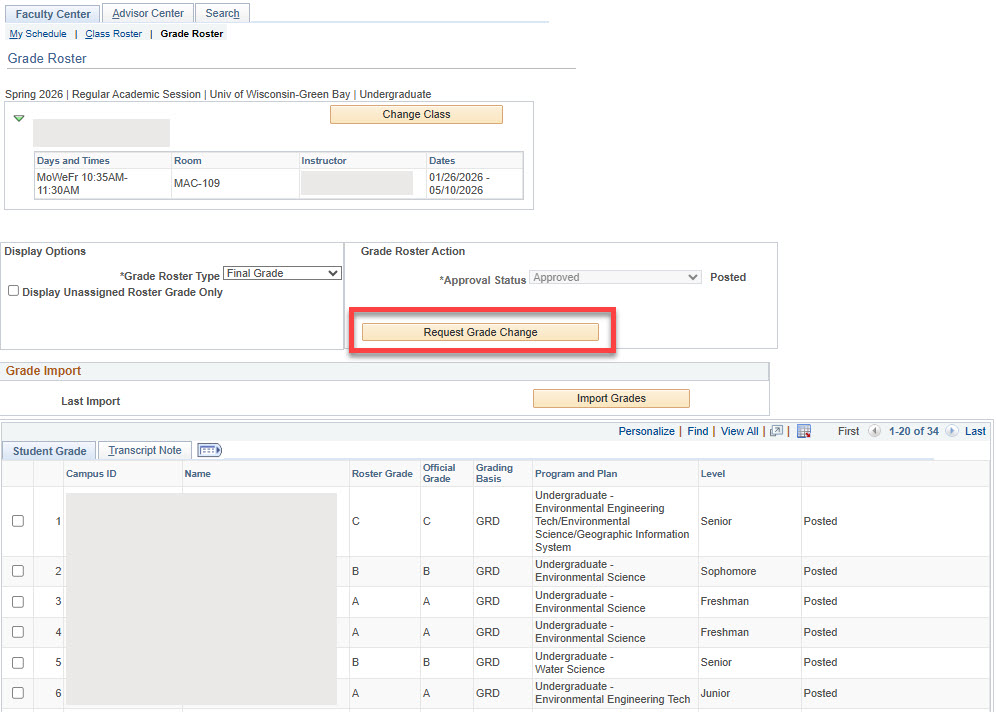Open Transcript Note tab
Image resolution: width=996 pixels, height=712 pixels.
coord(145,450)
